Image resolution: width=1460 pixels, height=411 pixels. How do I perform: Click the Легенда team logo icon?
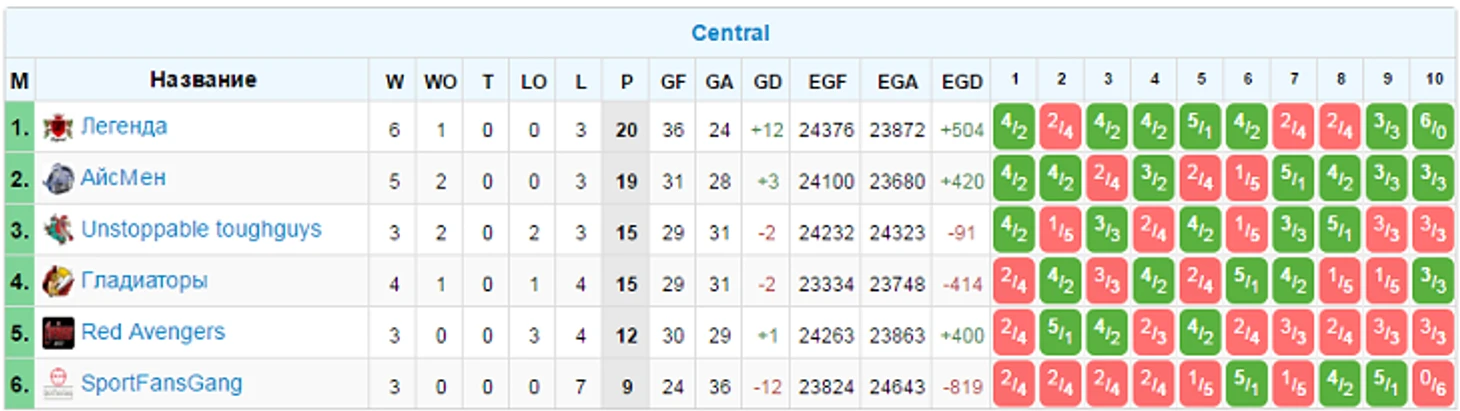point(58,127)
